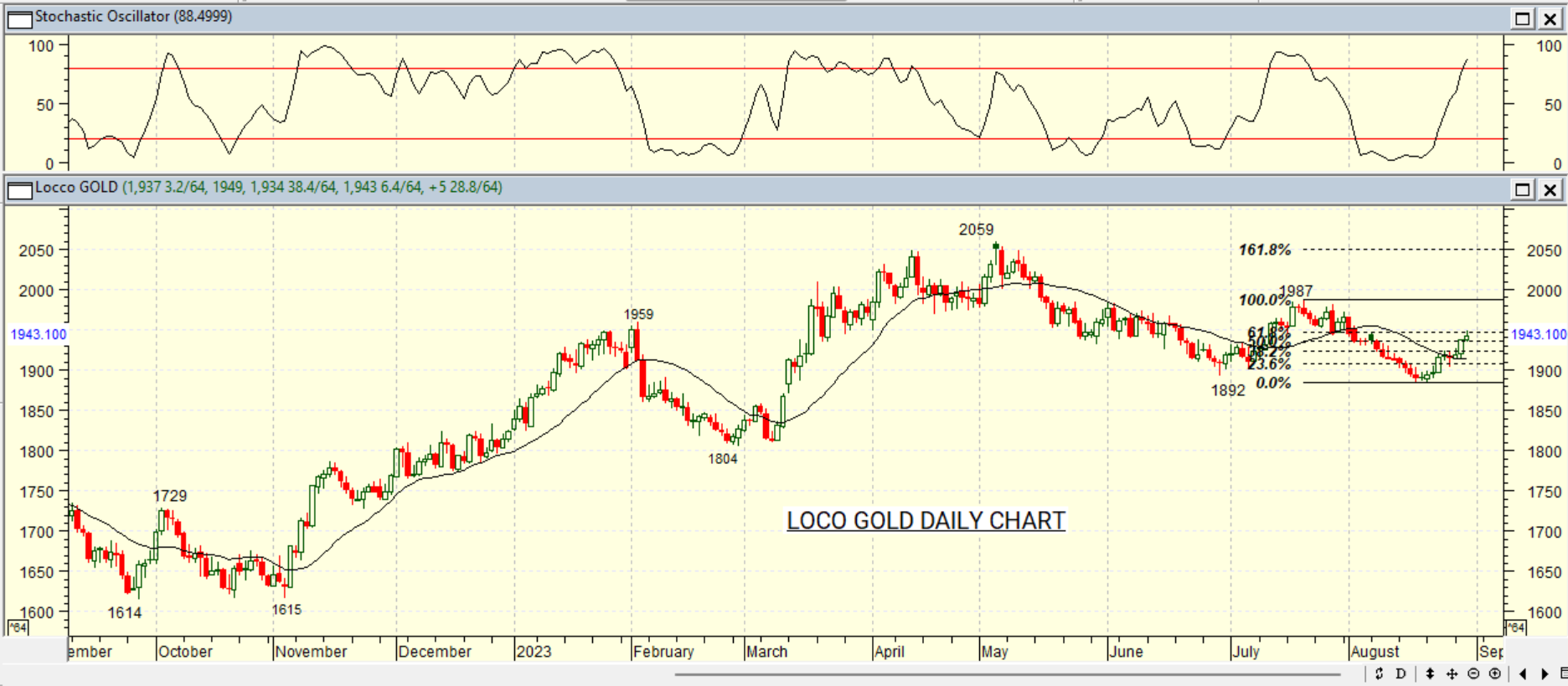Click the ^64 box on the right price axis

[x=1515, y=627]
